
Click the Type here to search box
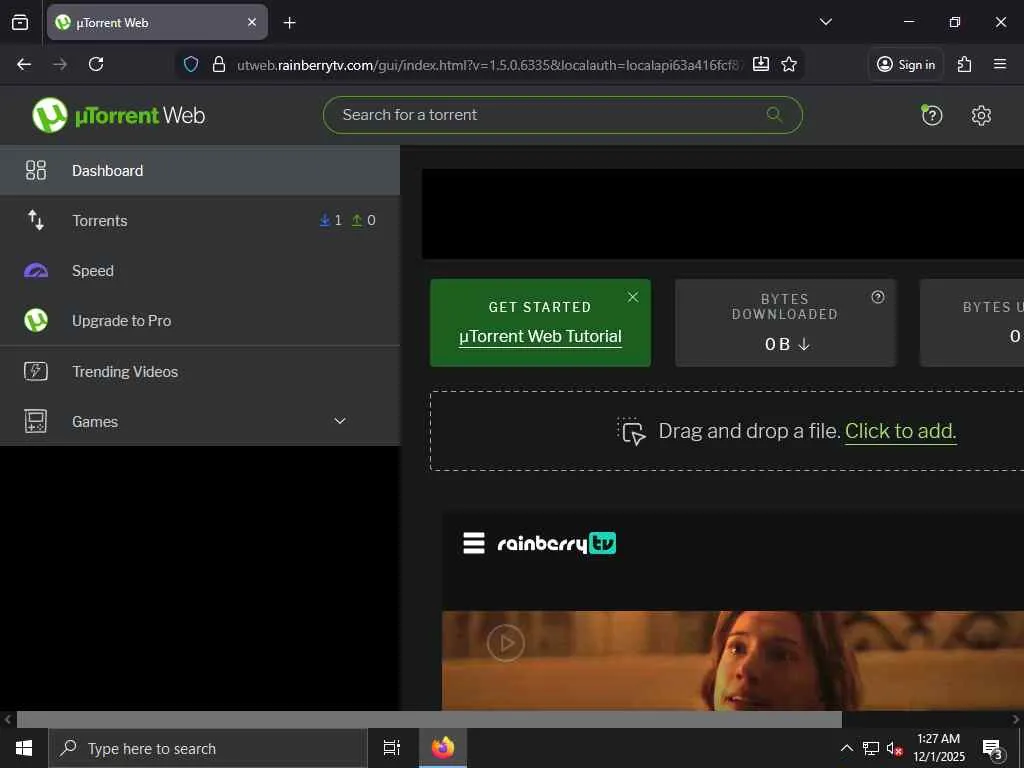(208, 748)
